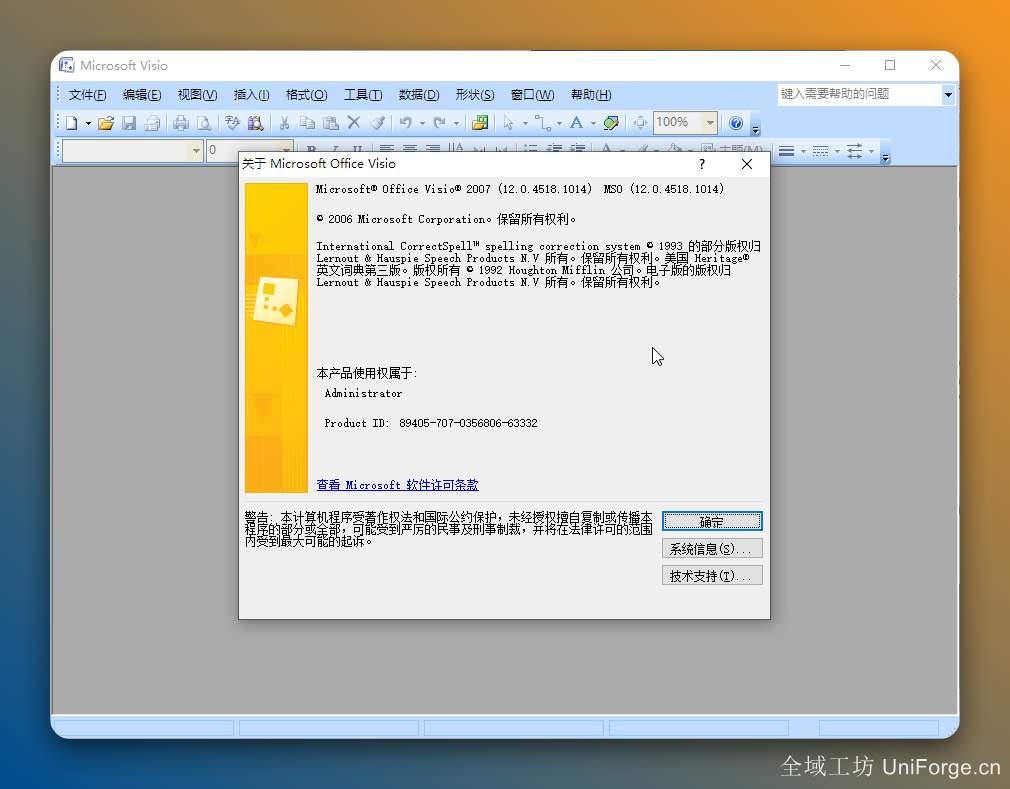The width and height of the screenshot is (1010, 789).
Task: Click the Visio app icon in title bar
Action: (66, 65)
